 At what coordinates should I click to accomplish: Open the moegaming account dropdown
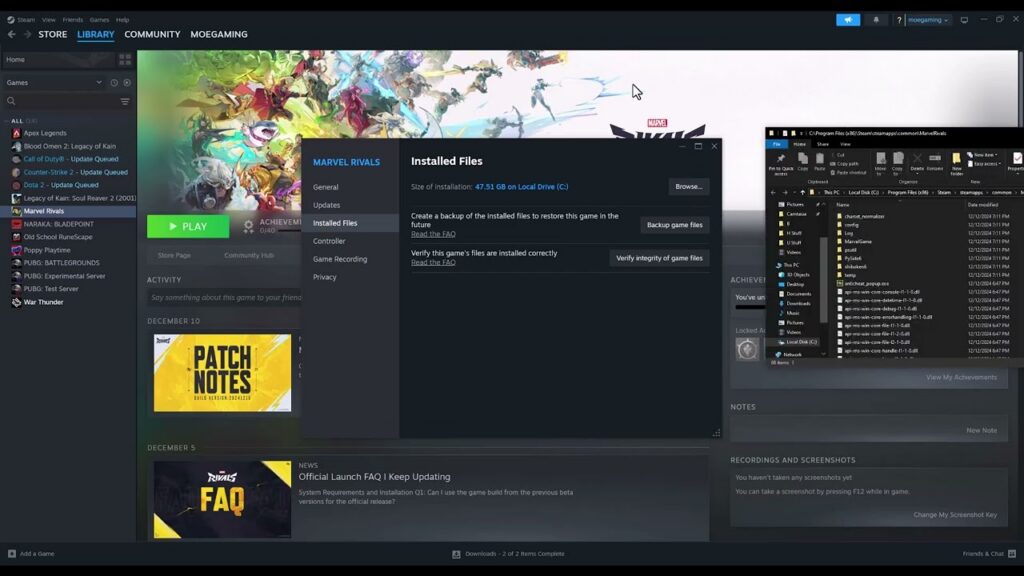(928, 20)
